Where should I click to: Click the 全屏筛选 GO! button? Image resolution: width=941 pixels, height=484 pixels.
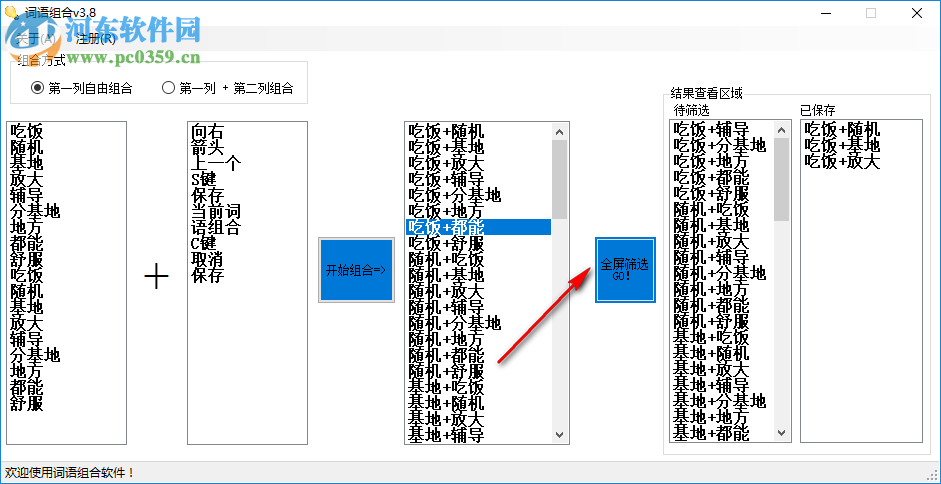625,270
